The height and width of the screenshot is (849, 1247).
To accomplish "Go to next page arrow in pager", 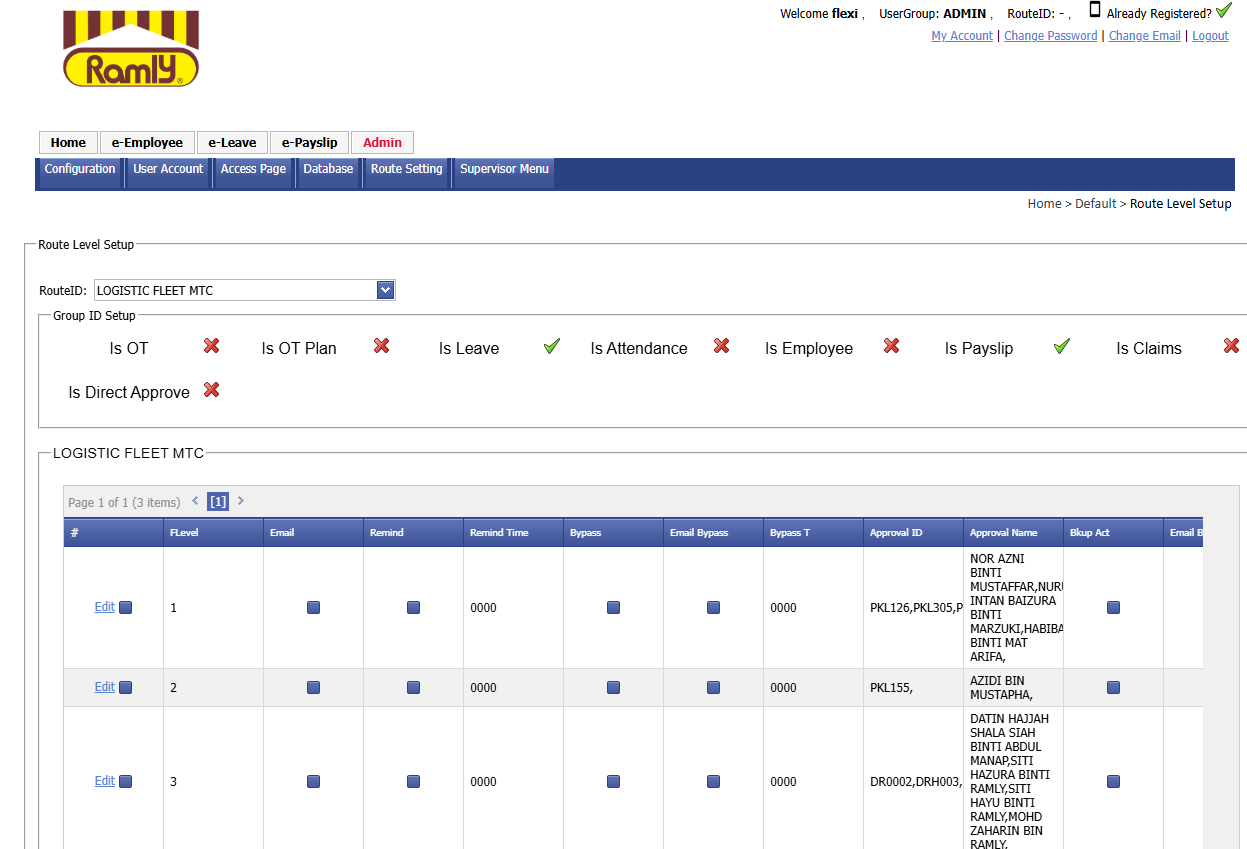I will point(241,501).
